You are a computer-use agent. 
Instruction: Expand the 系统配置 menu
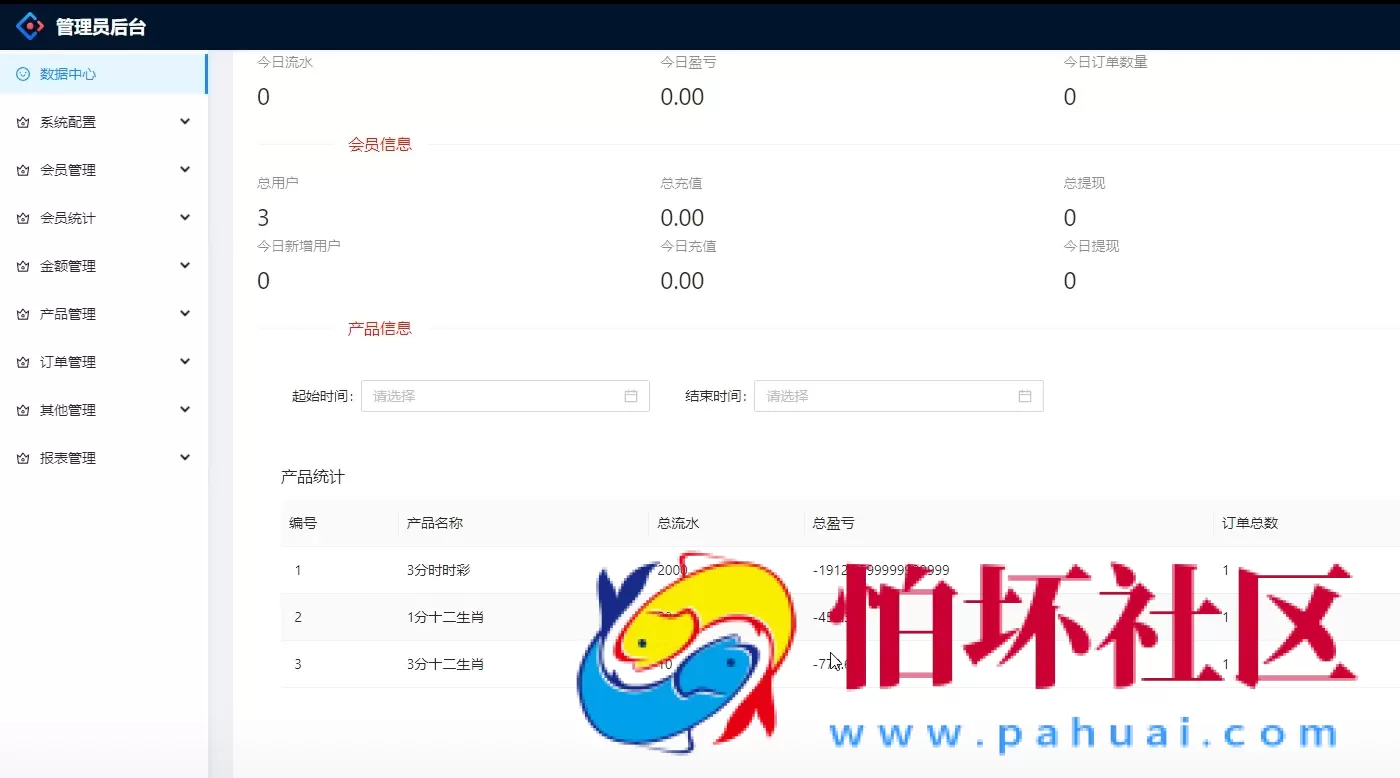pyautogui.click(x=184, y=121)
